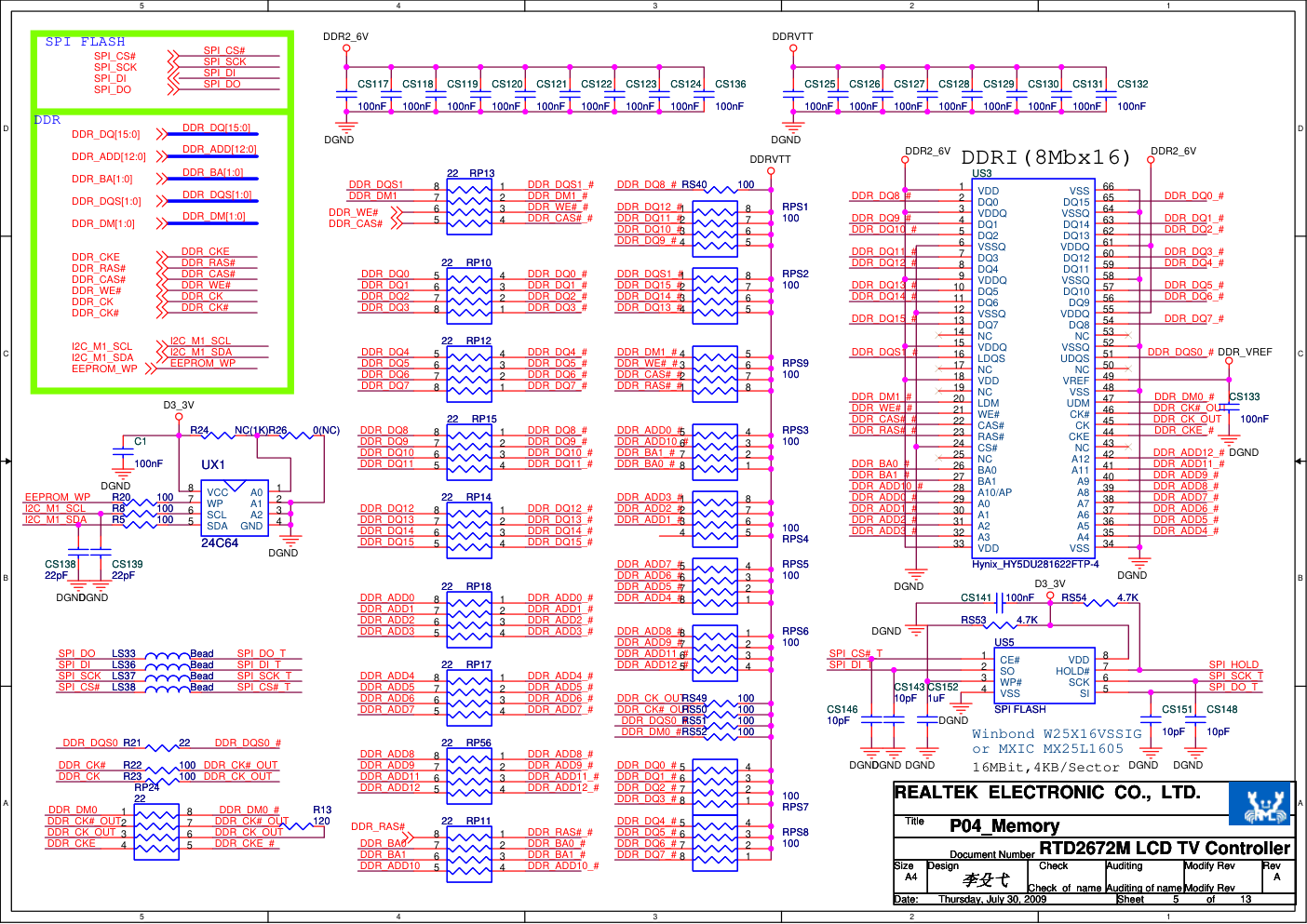Click capacitor label CS151
Viewport: 1307px width, 924px height.
pos(1178,709)
